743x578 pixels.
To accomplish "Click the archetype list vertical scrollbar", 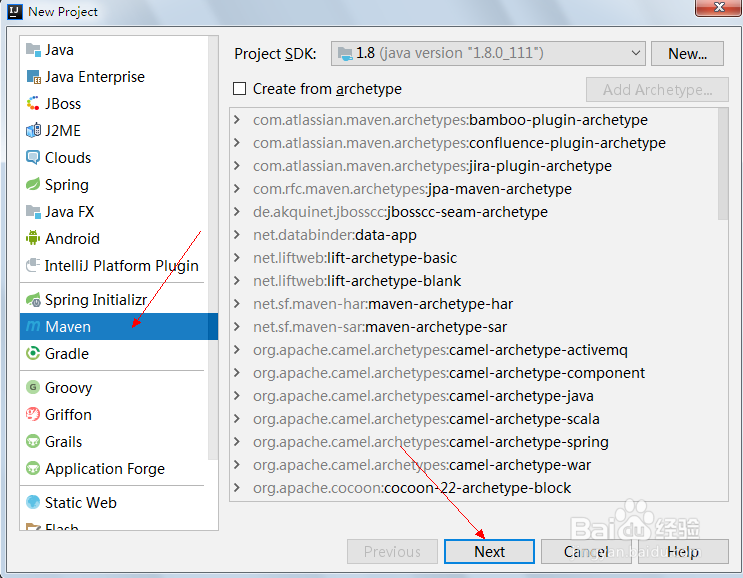I will pos(723,164).
